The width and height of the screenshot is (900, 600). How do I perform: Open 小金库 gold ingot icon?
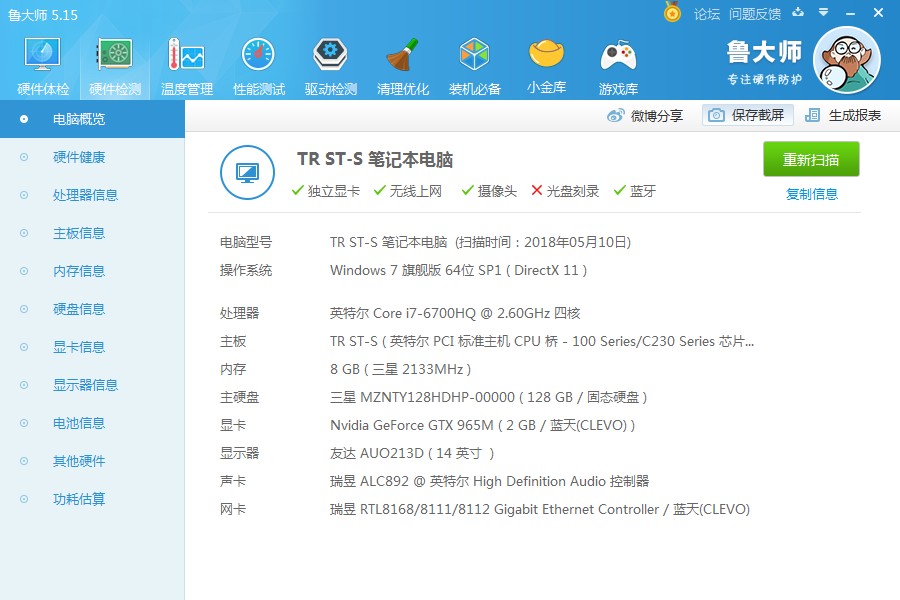click(546, 54)
